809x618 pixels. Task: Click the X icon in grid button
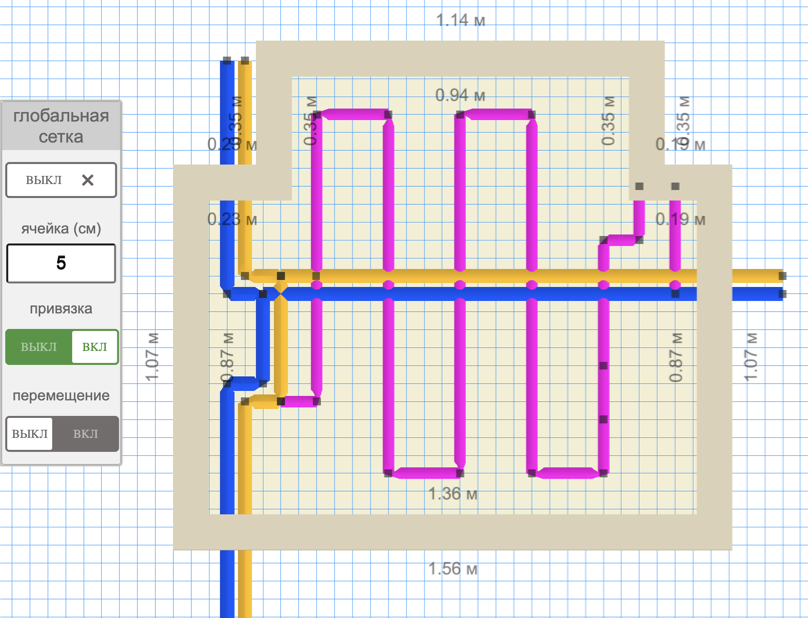[88, 180]
